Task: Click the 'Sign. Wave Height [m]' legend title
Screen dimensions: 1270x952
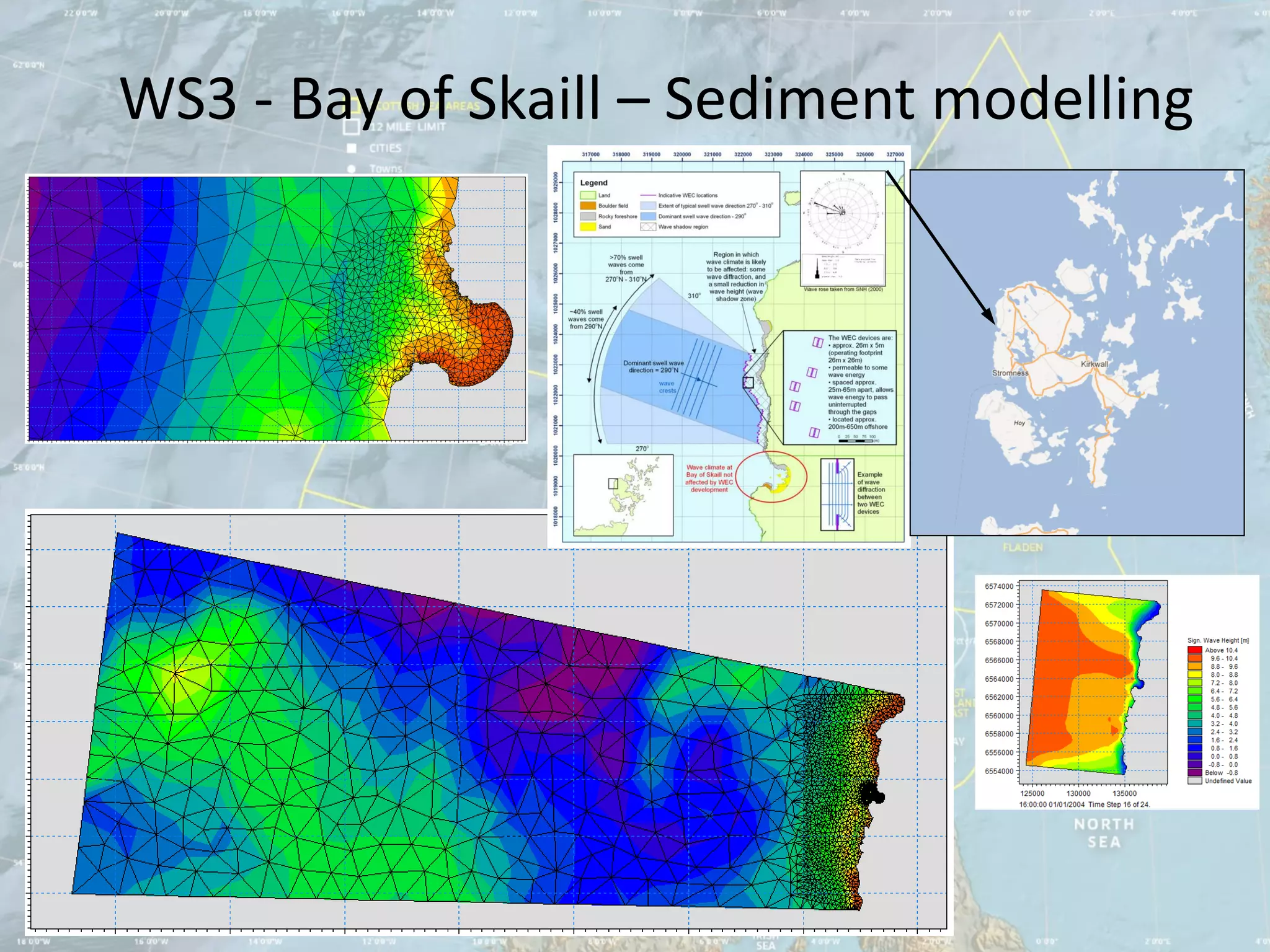Action: 1218,640
